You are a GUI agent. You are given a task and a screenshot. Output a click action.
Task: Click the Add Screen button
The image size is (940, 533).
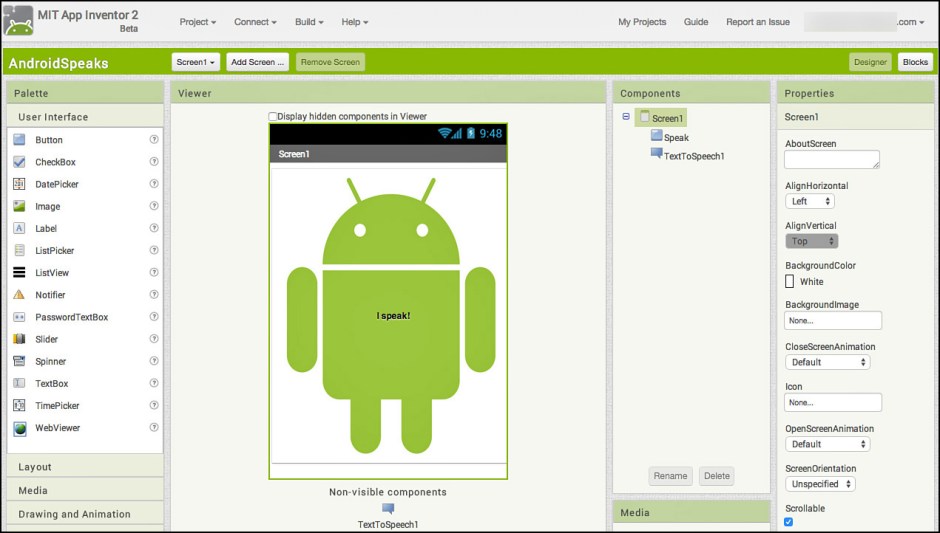pos(257,62)
